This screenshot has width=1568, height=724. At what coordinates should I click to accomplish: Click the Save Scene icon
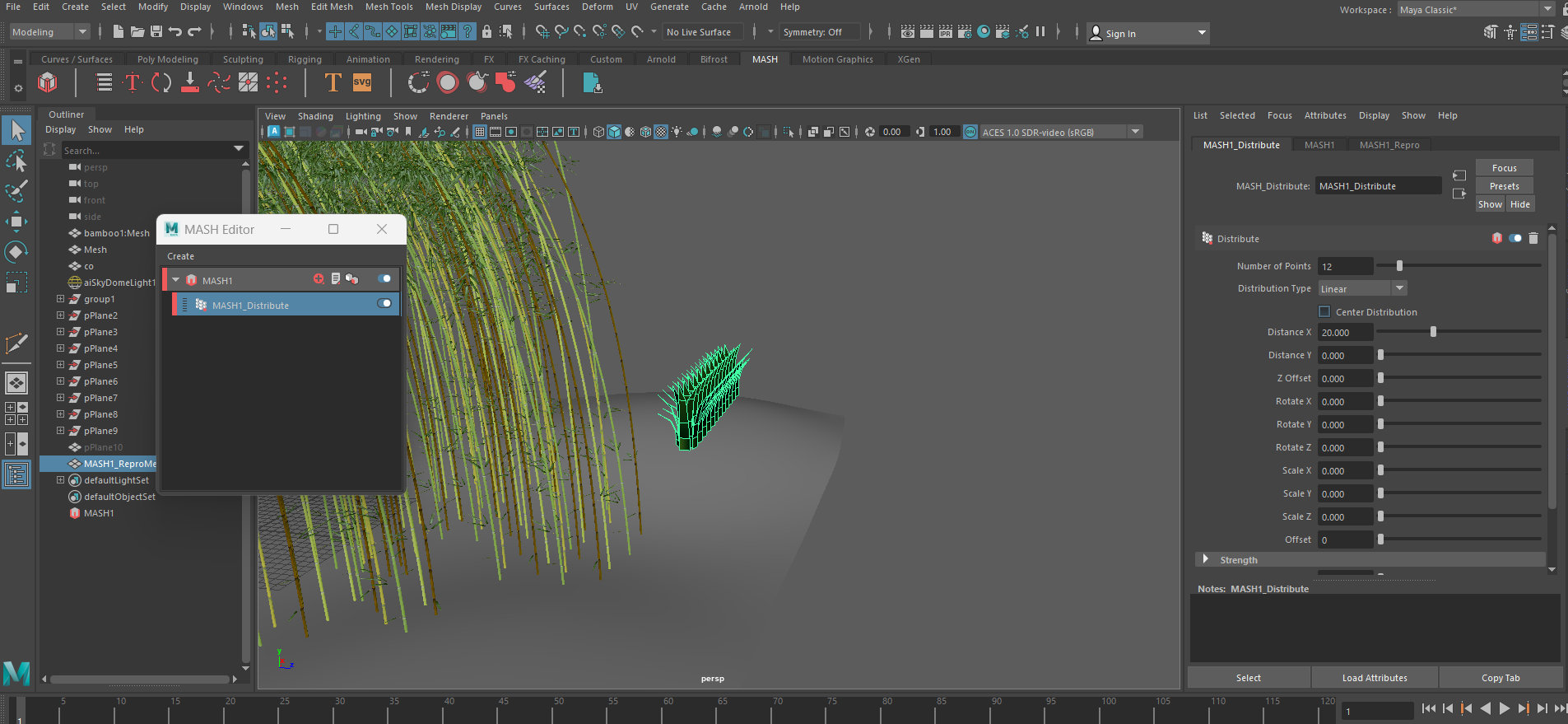pos(156,32)
